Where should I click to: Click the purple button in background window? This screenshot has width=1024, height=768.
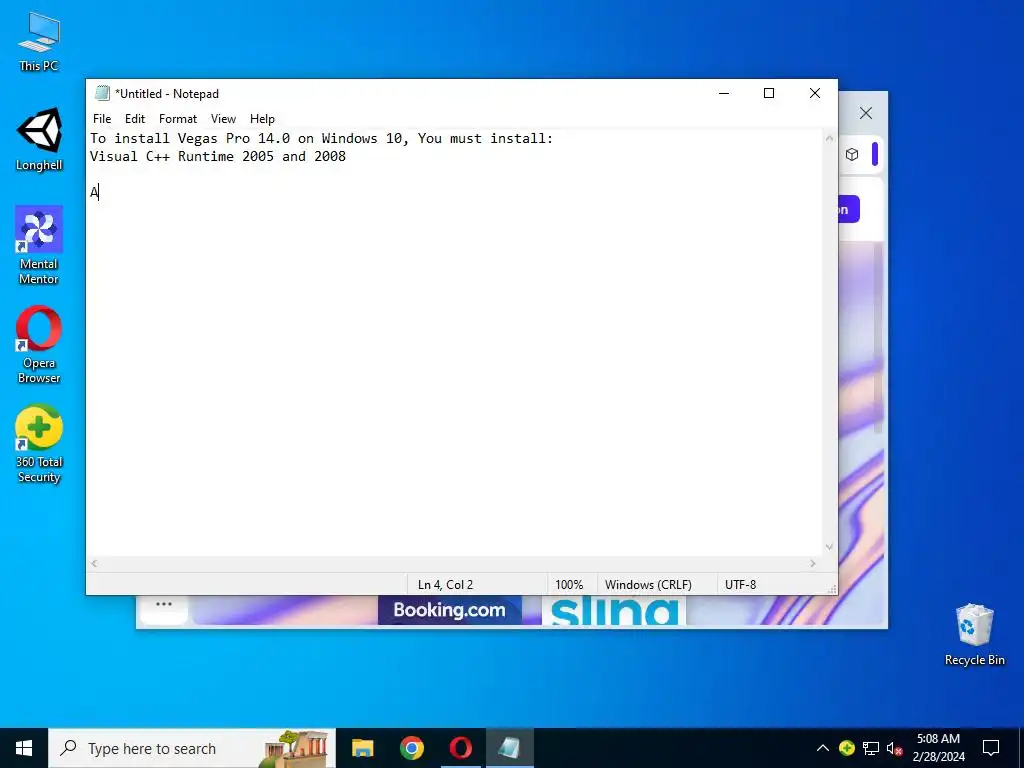(848, 209)
